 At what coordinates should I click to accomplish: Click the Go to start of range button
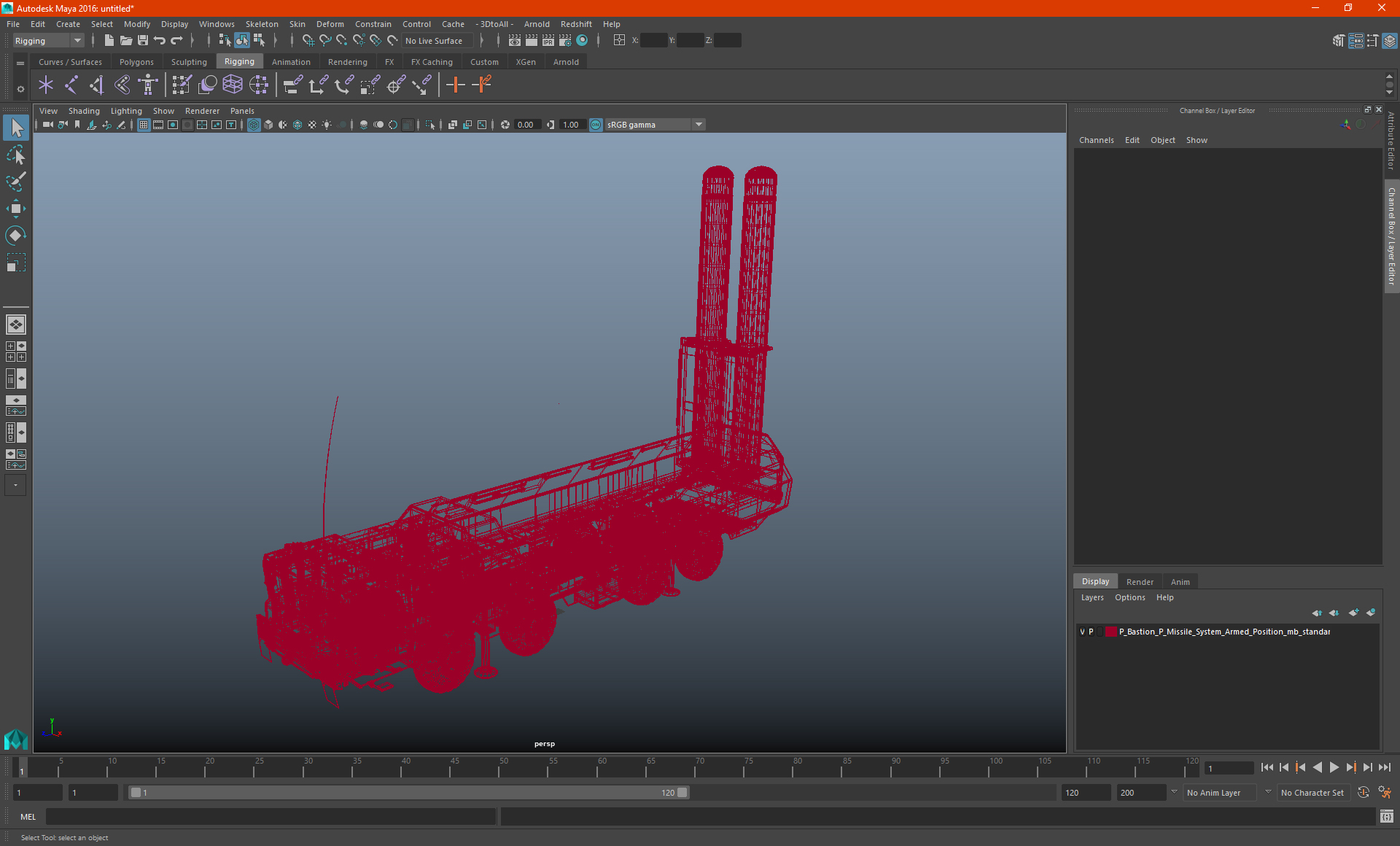pyautogui.click(x=1267, y=767)
